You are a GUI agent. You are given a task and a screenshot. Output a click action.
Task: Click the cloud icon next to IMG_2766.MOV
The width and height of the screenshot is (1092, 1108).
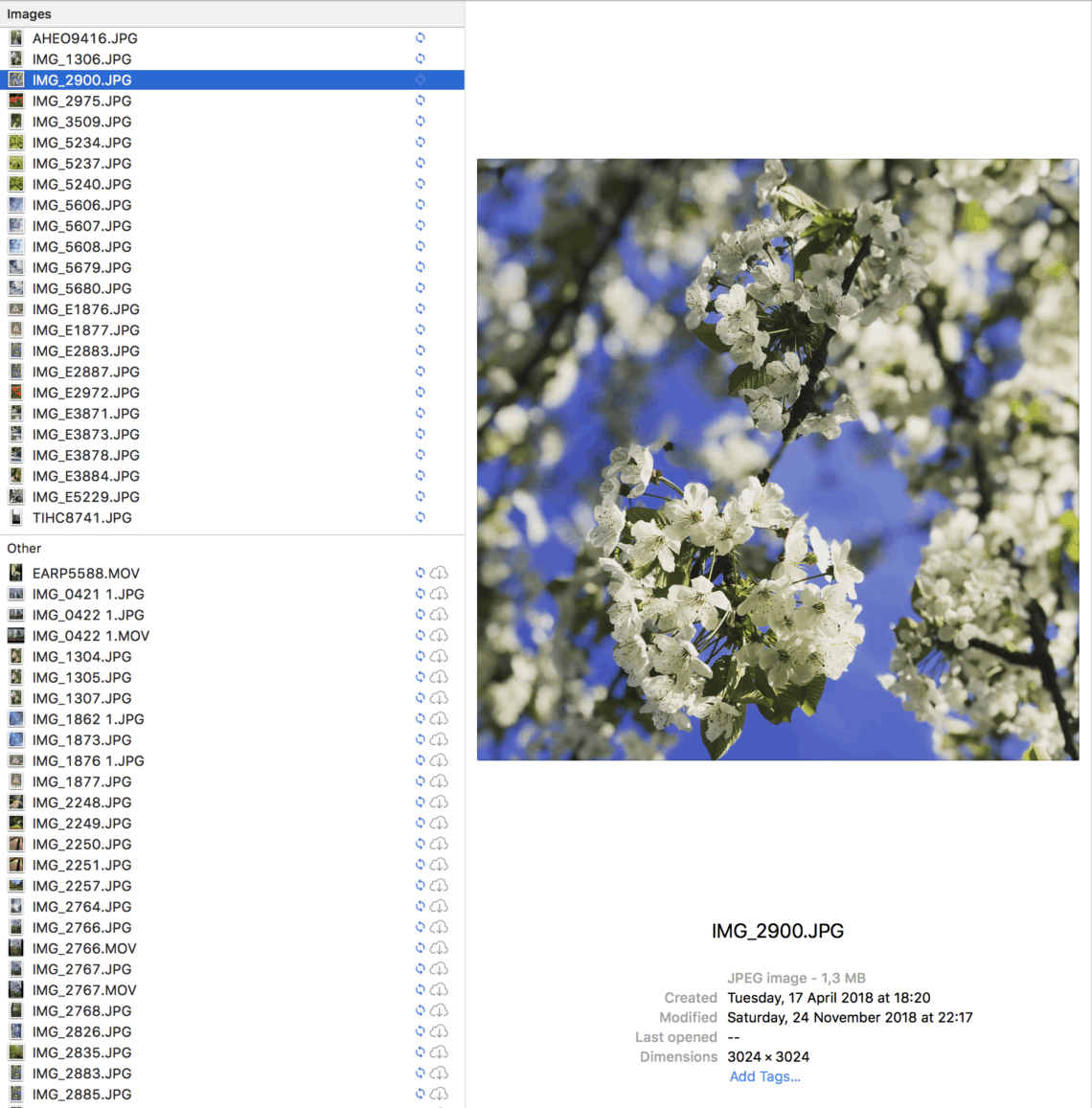(440, 947)
